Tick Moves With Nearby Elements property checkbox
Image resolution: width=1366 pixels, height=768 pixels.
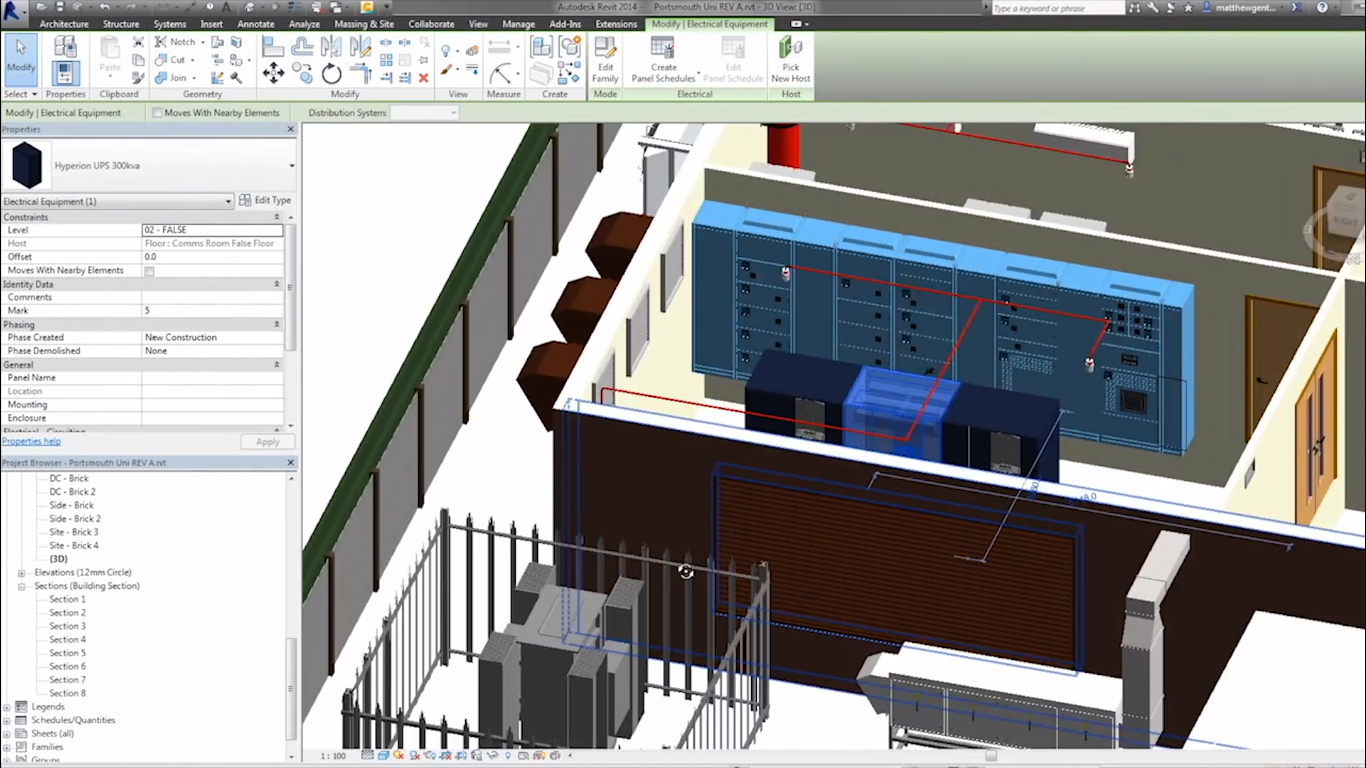click(x=150, y=271)
